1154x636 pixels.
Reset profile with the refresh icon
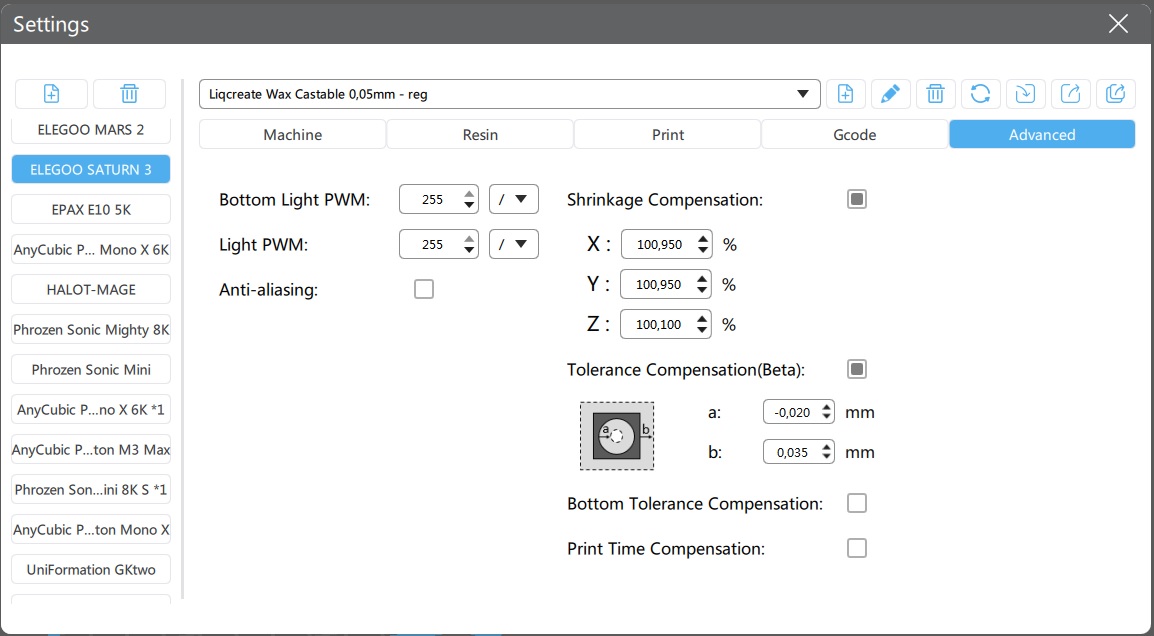point(980,94)
